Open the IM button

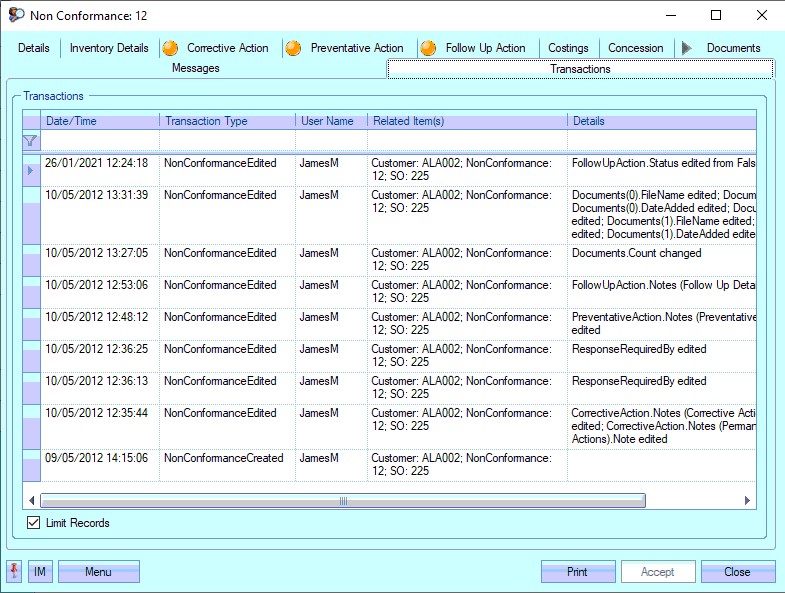40,571
